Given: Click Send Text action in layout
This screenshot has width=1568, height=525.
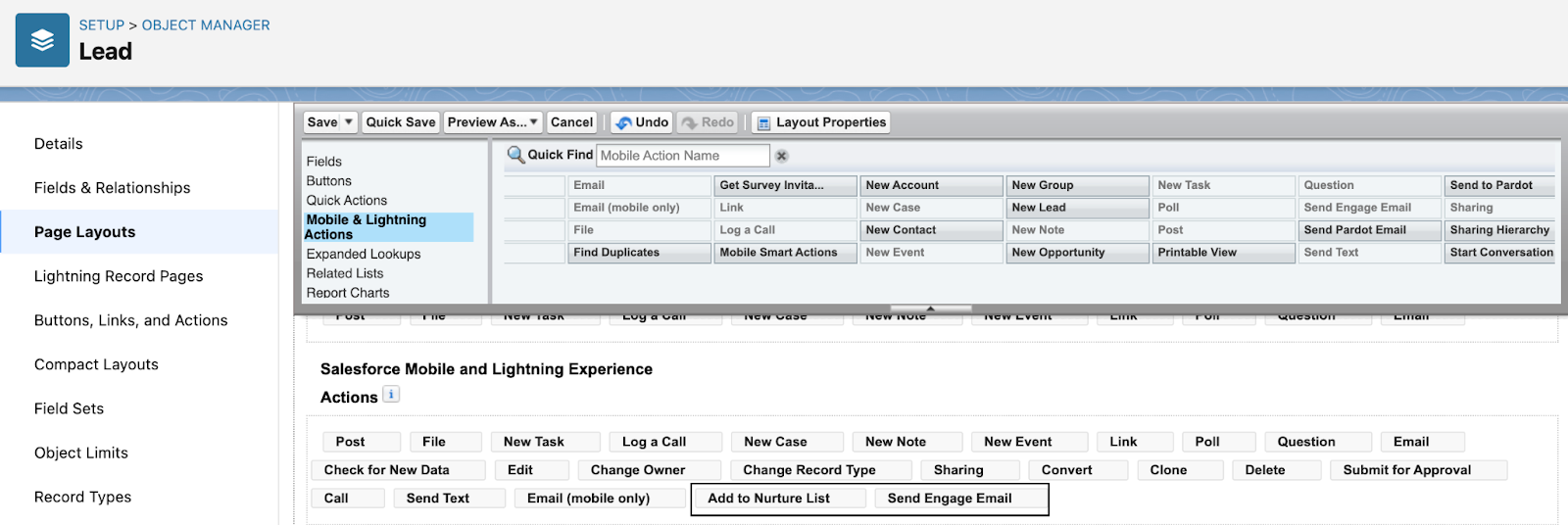Looking at the screenshot, I should tap(450, 499).
